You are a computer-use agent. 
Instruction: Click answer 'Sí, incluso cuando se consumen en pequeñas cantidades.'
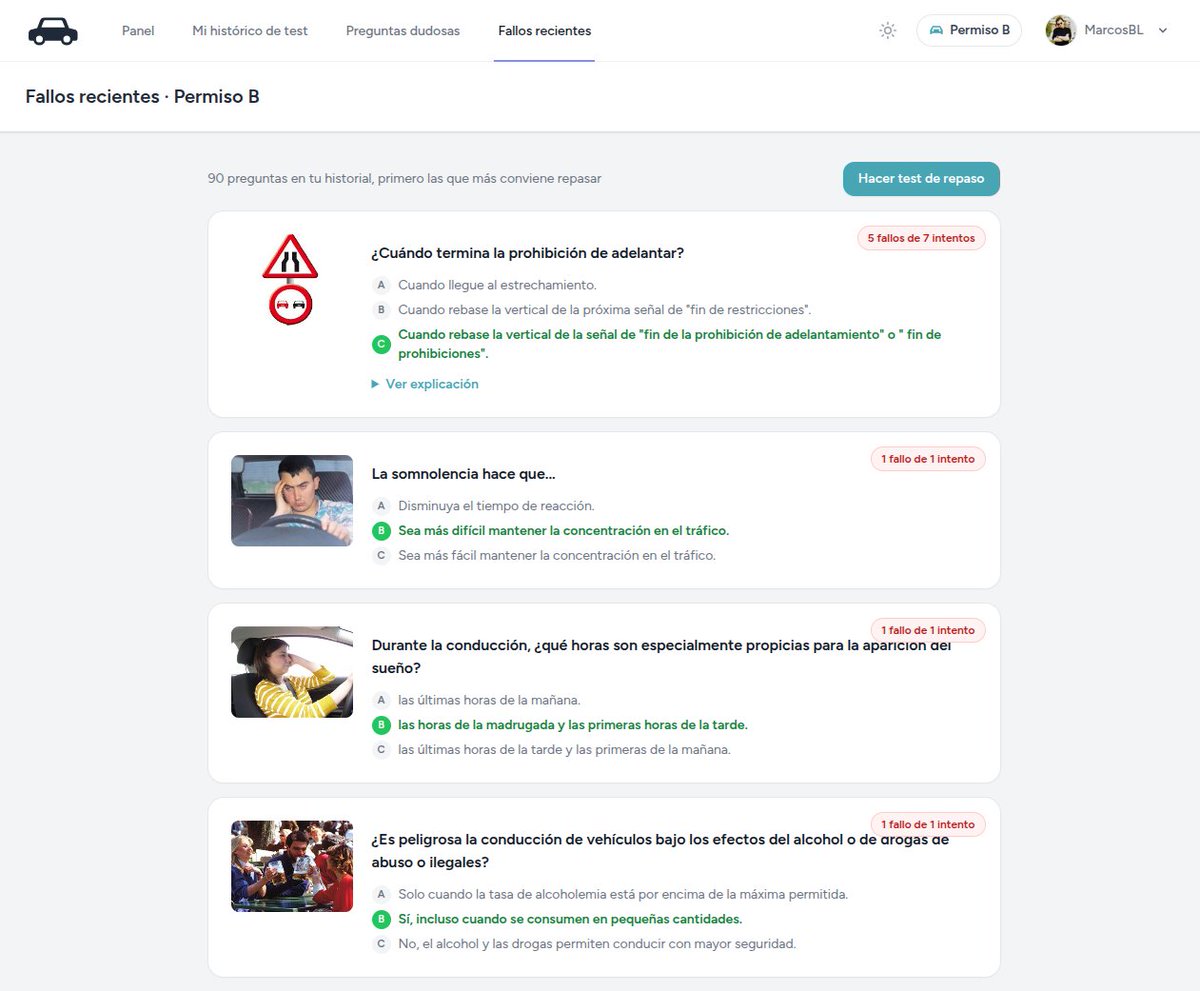(570, 919)
